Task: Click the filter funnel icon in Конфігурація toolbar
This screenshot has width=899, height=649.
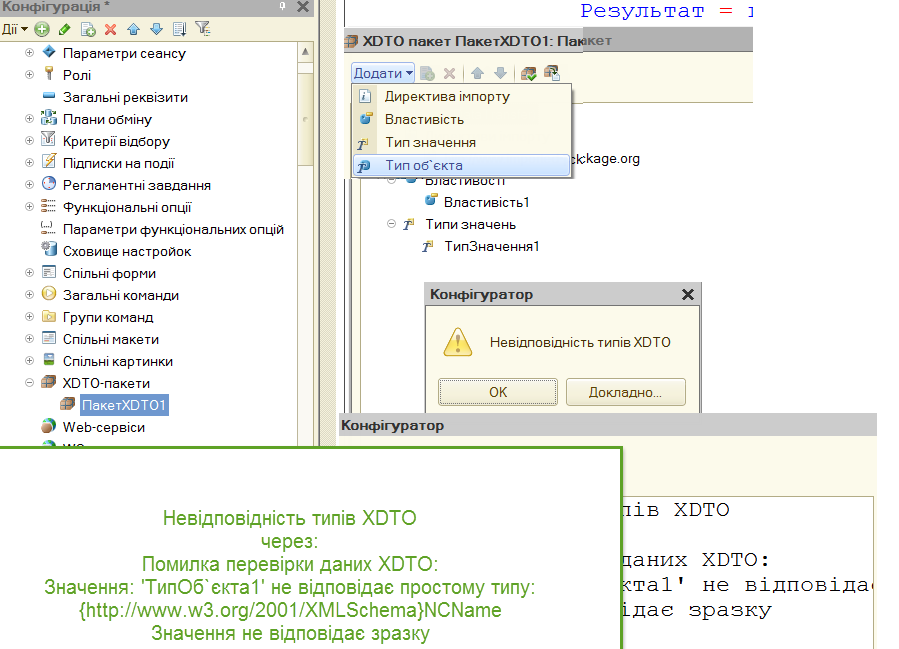Action: pos(202,30)
